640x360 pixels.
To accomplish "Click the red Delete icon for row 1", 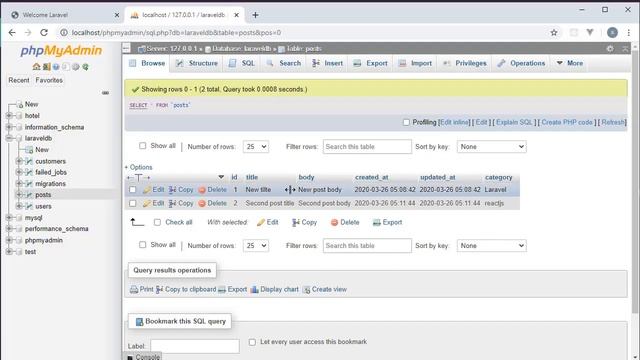I will (x=202, y=190).
